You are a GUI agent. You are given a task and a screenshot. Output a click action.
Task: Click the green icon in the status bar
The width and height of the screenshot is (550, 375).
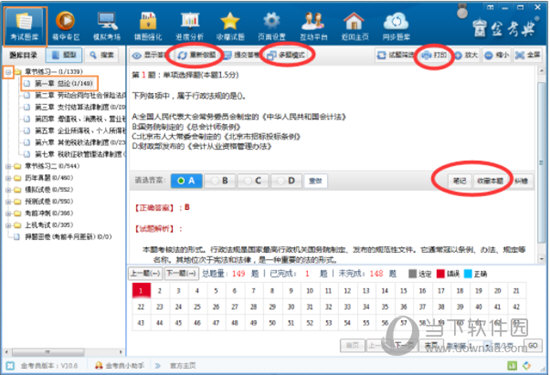512,366
